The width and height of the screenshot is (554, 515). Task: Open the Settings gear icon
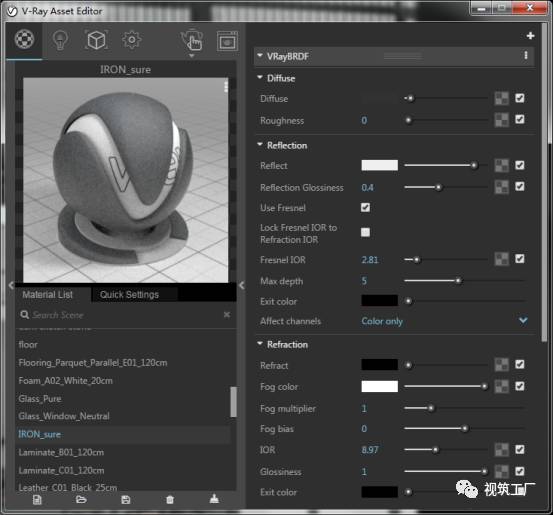132,40
